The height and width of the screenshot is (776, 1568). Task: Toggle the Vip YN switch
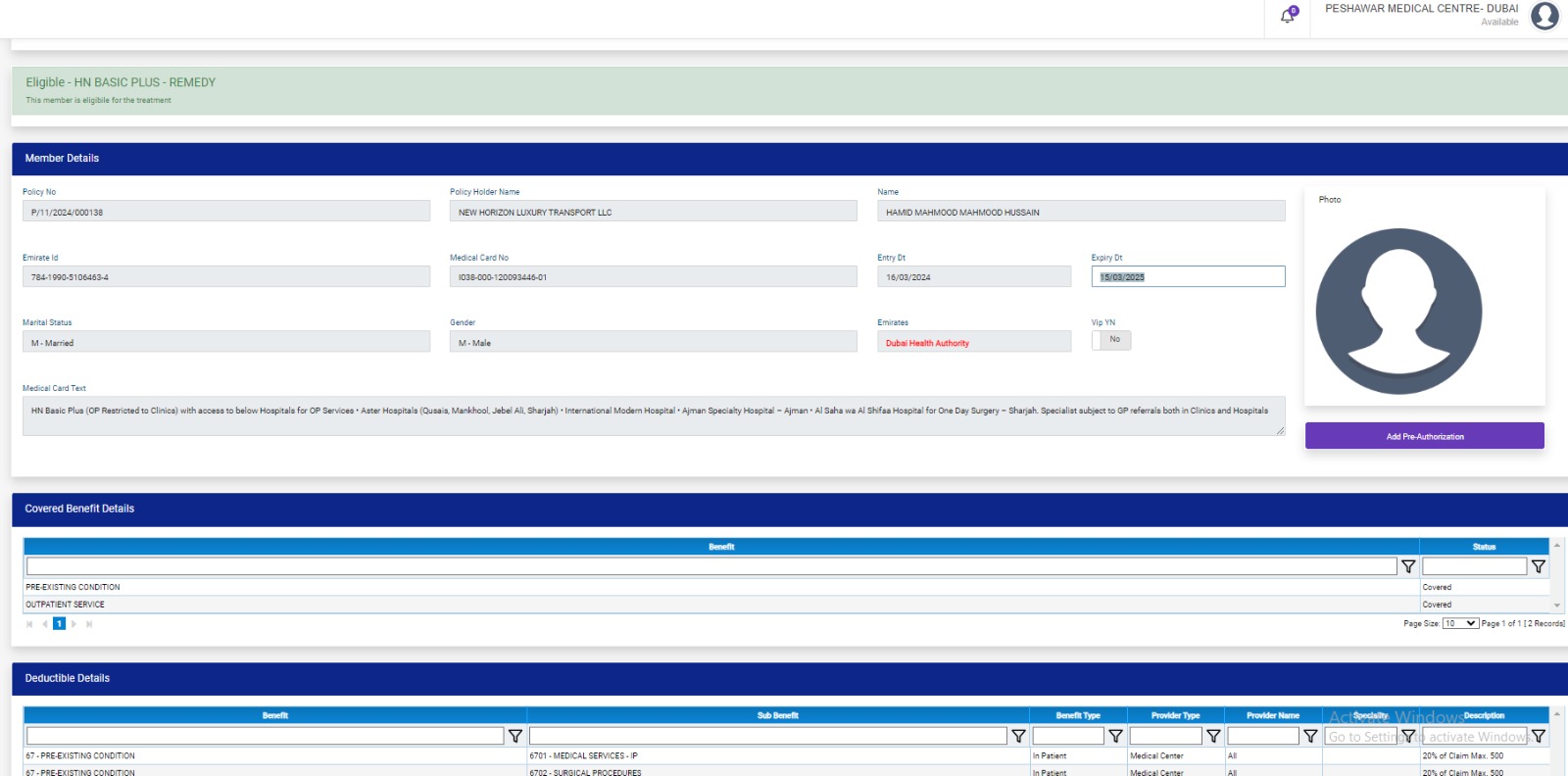1111,340
